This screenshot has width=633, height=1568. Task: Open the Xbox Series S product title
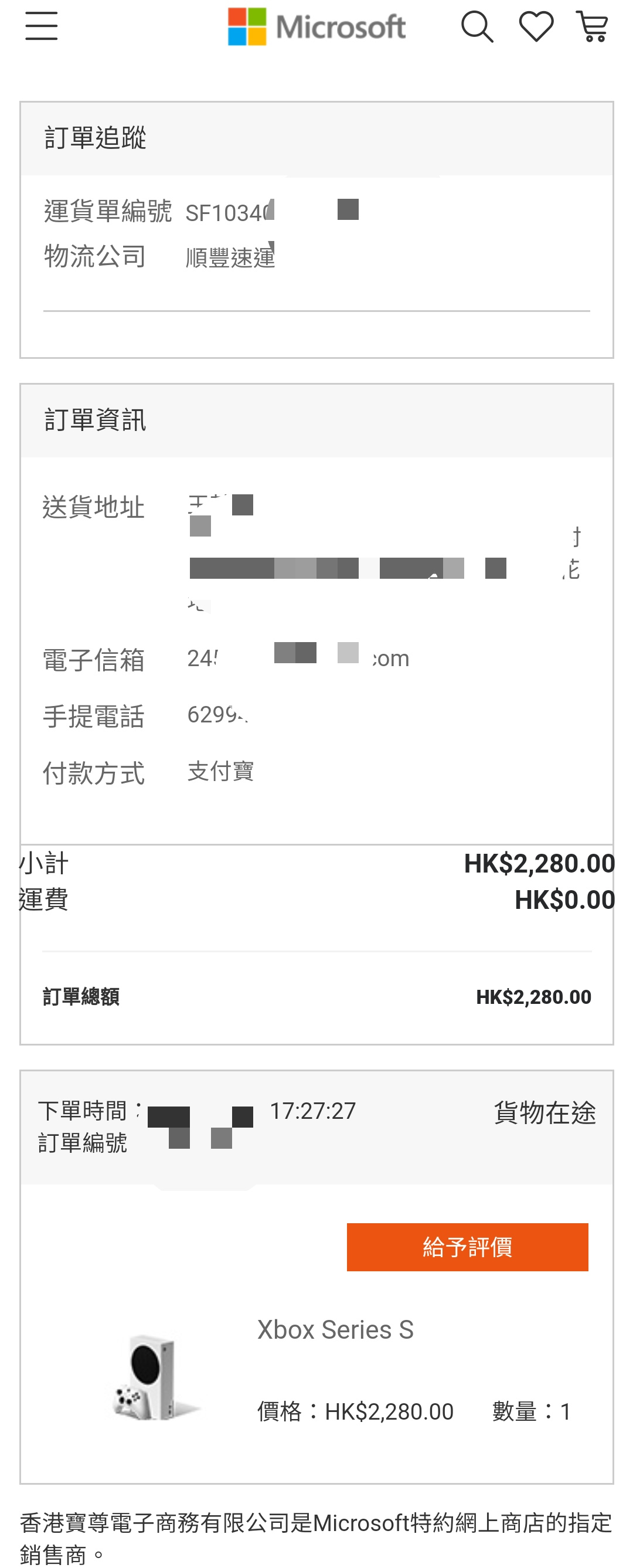coord(335,1330)
